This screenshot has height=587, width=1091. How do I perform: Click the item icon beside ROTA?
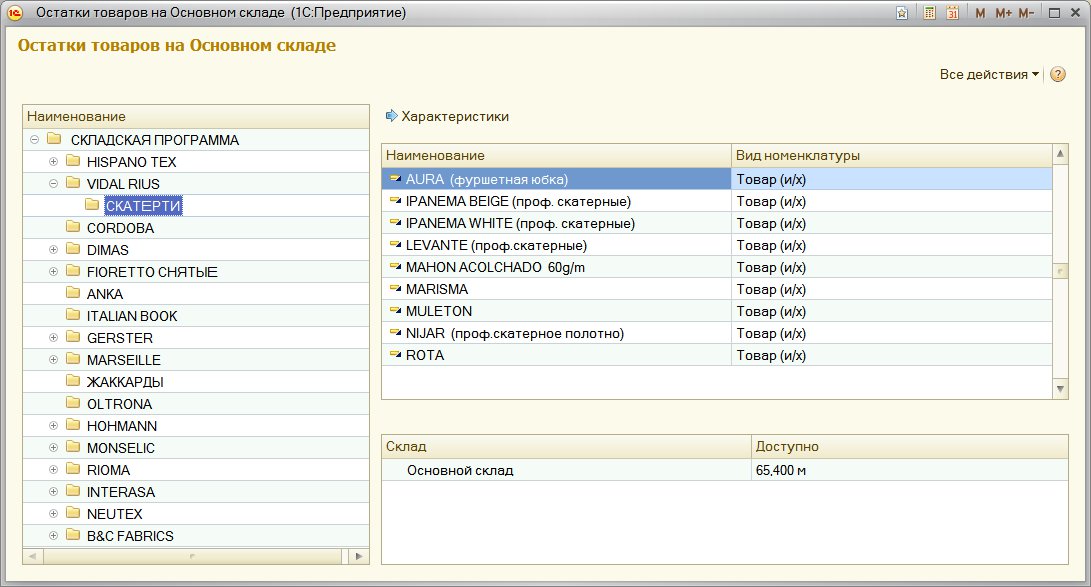point(395,355)
